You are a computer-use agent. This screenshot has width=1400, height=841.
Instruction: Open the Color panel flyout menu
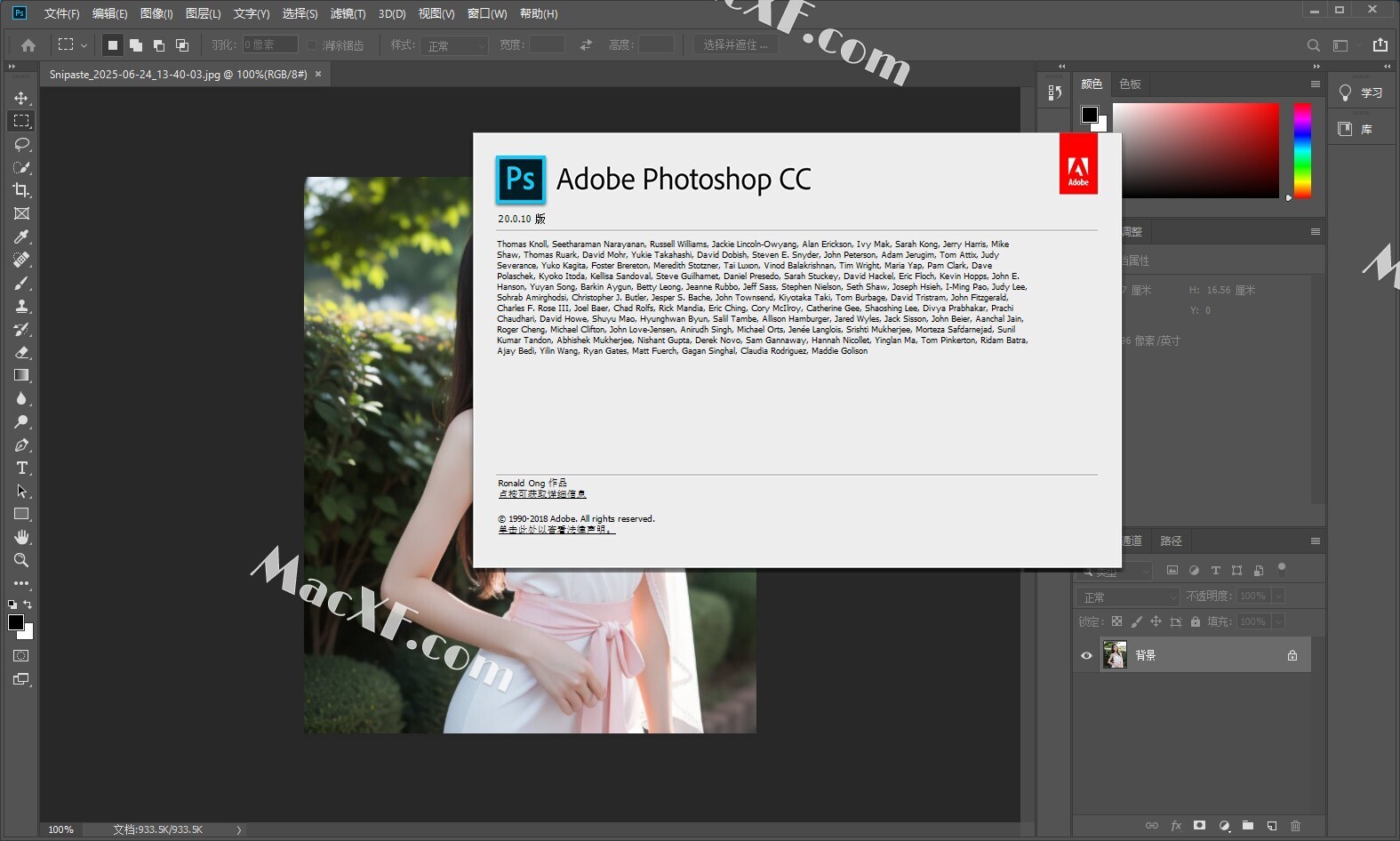(x=1316, y=84)
